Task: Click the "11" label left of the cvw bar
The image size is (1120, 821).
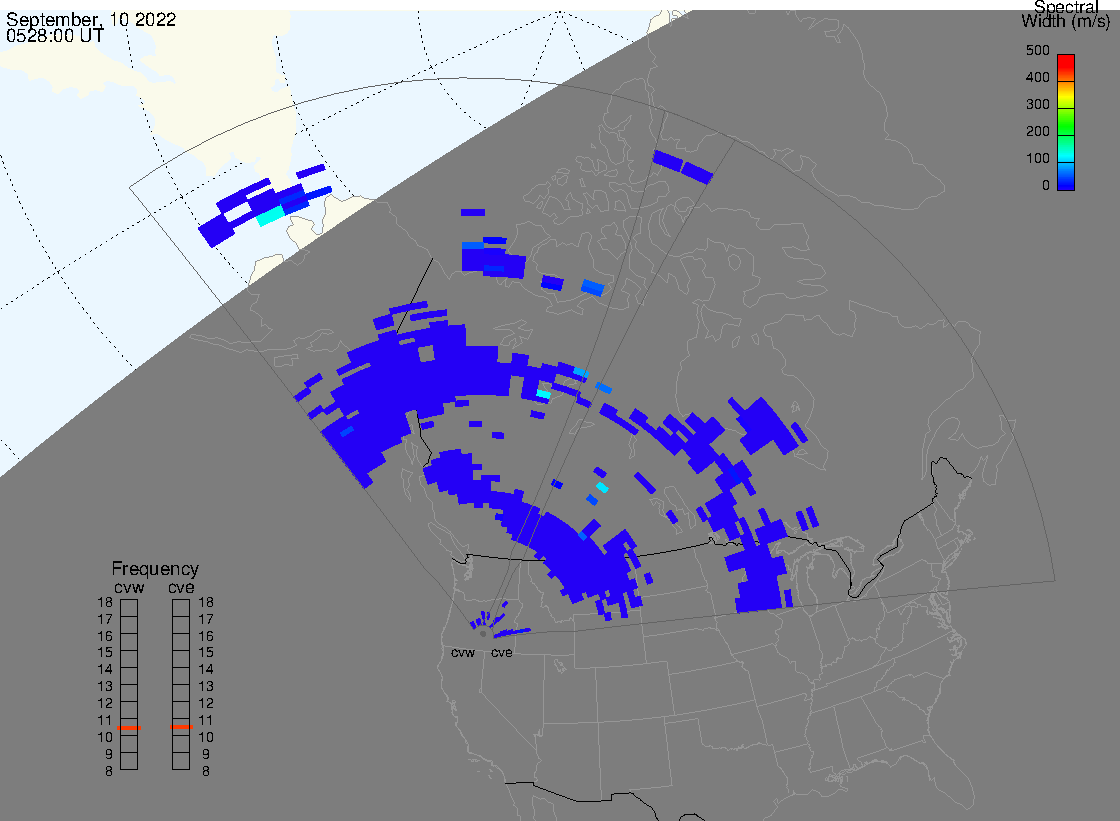Action: [105, 720]
